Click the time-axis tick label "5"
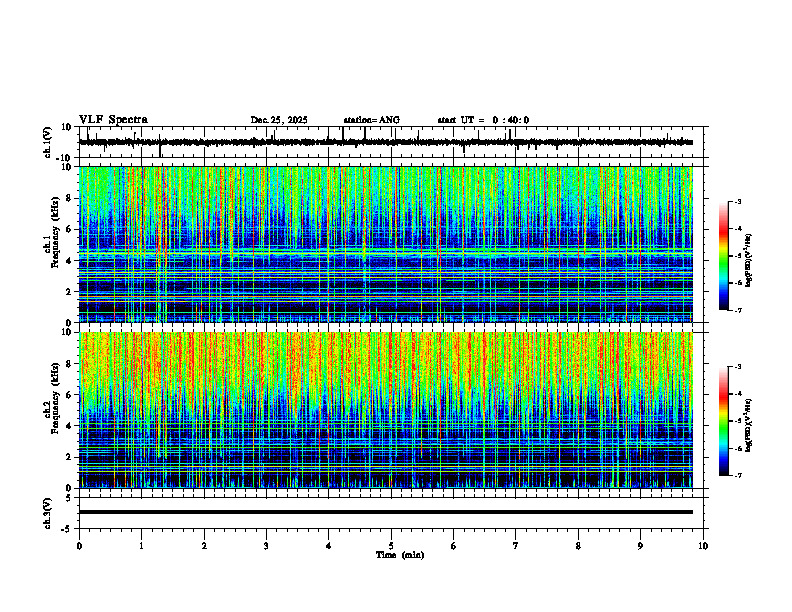792x612 pixels. 391,546
